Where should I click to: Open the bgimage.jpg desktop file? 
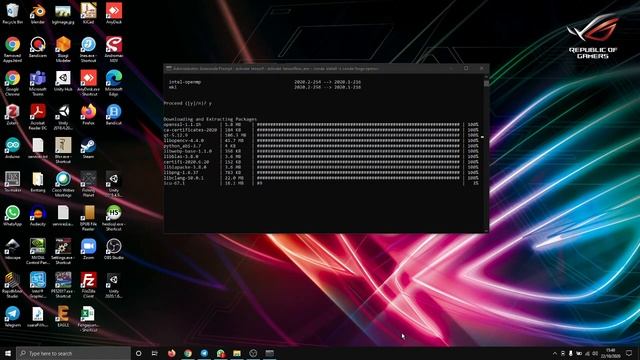click(x=63, y=13)
